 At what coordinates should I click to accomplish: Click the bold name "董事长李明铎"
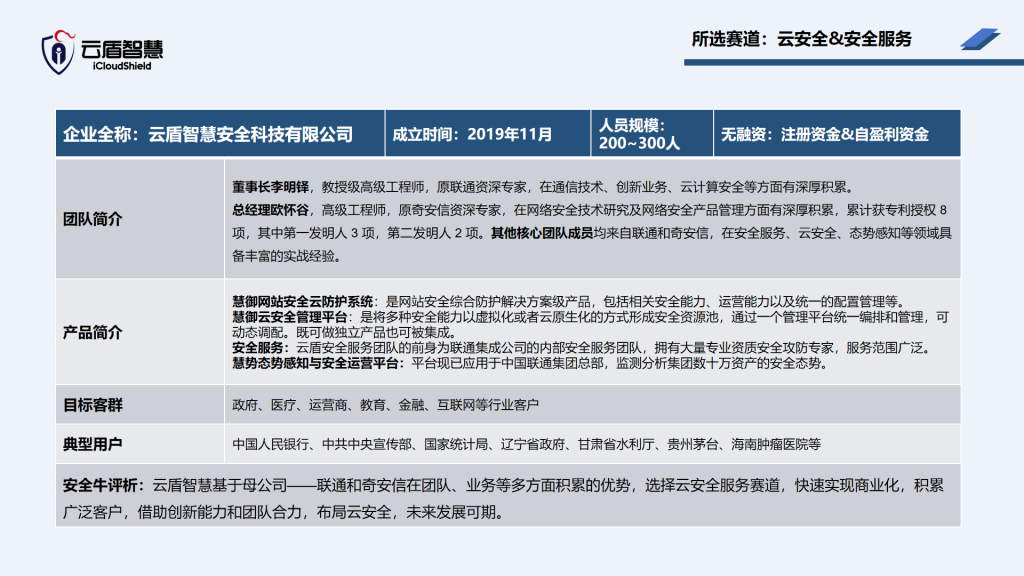point(270,187)
